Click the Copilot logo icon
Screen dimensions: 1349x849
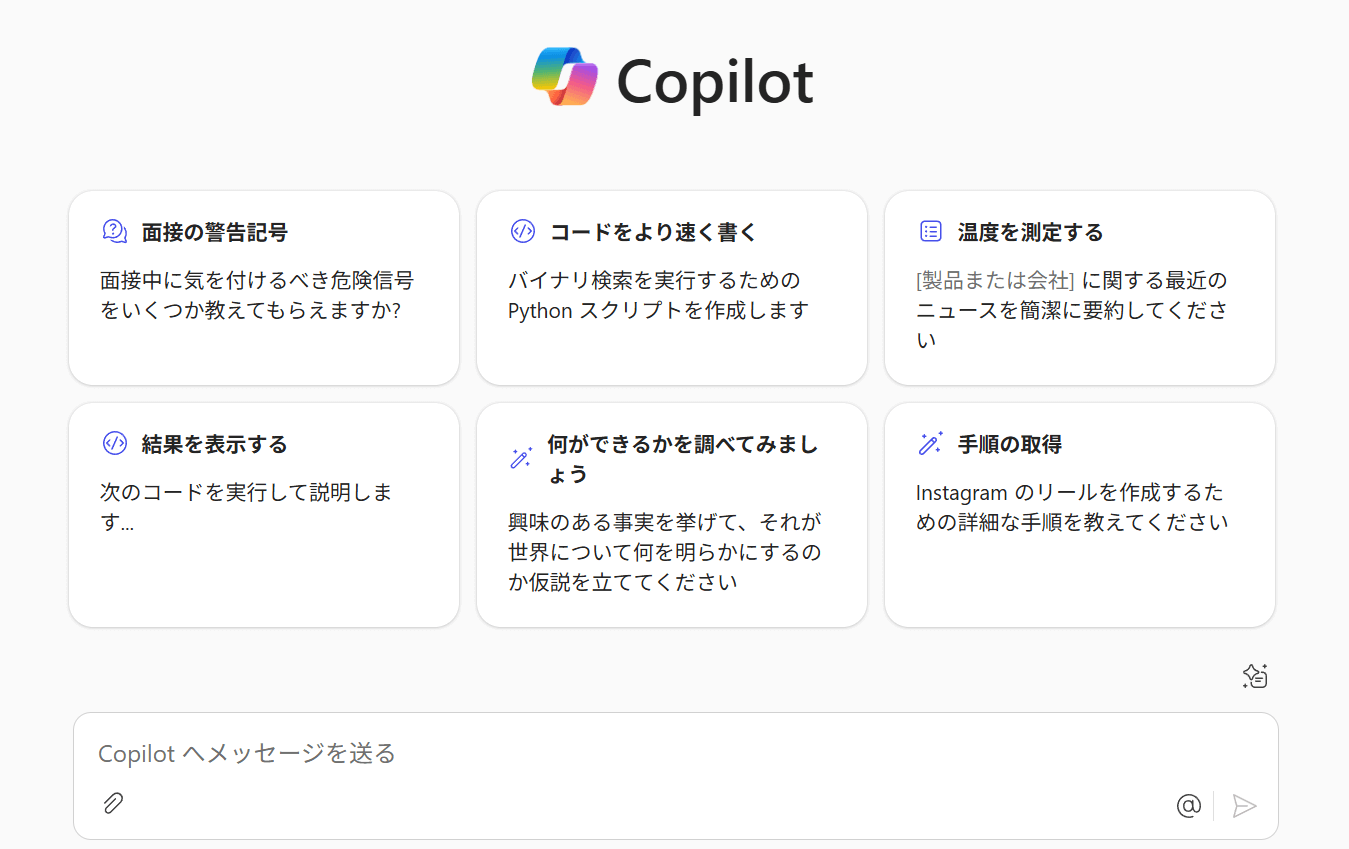coord(565,76)
